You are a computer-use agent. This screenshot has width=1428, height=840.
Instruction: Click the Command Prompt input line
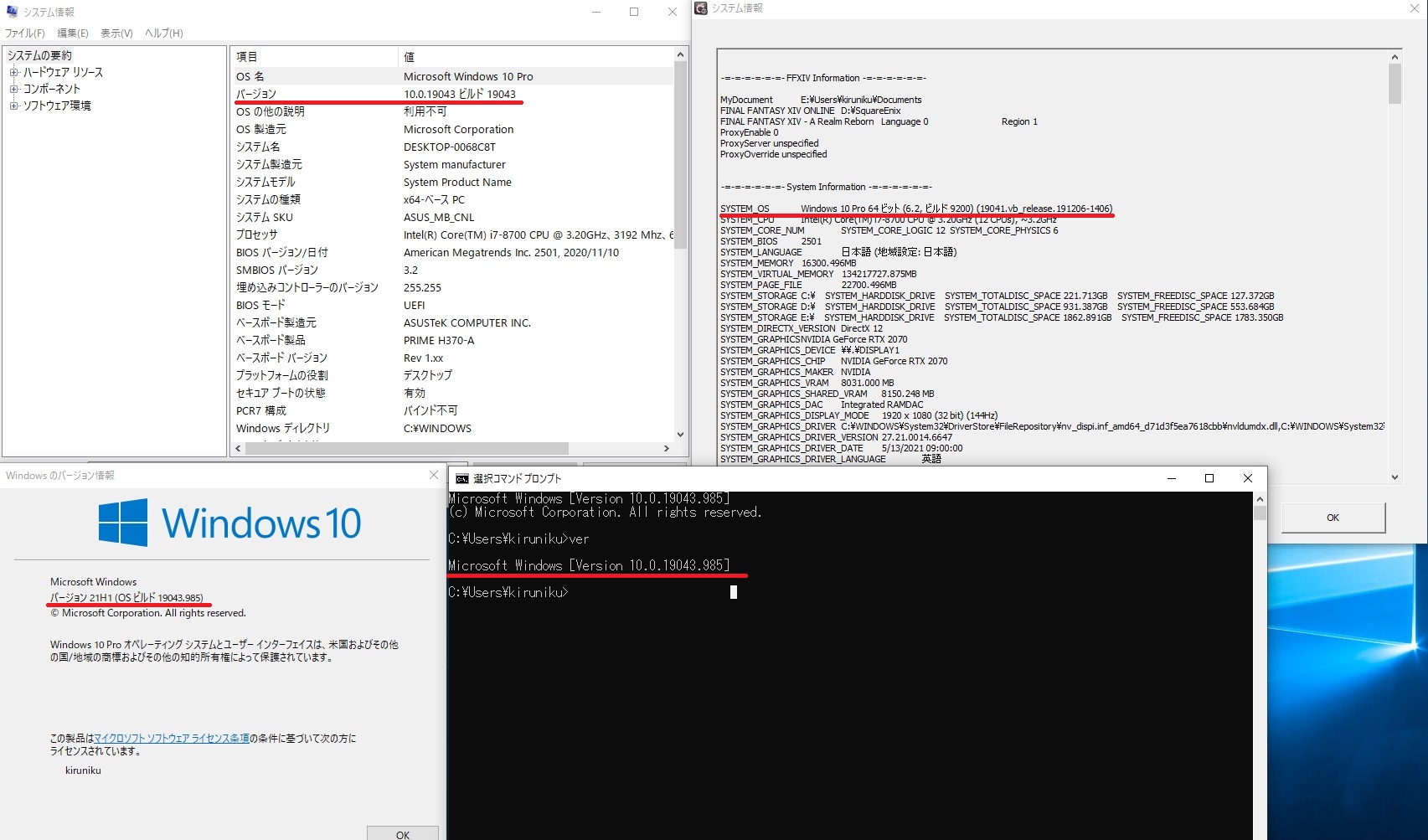tap(508, 592)
